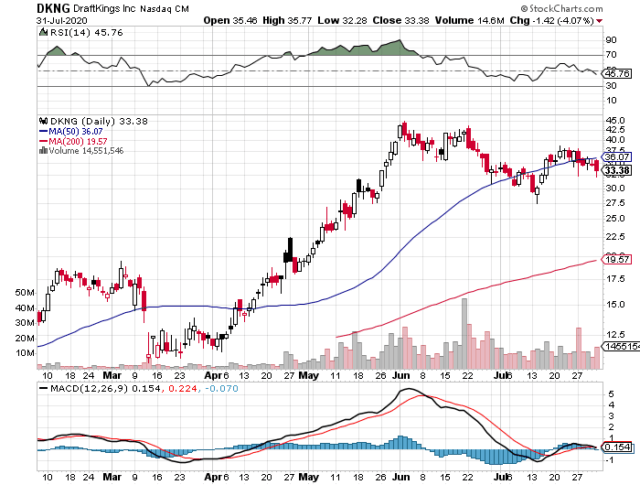Click the RSI area icon beside RSI(14)
The width and height of the screenshot is (640, 485).
[43, 32]
